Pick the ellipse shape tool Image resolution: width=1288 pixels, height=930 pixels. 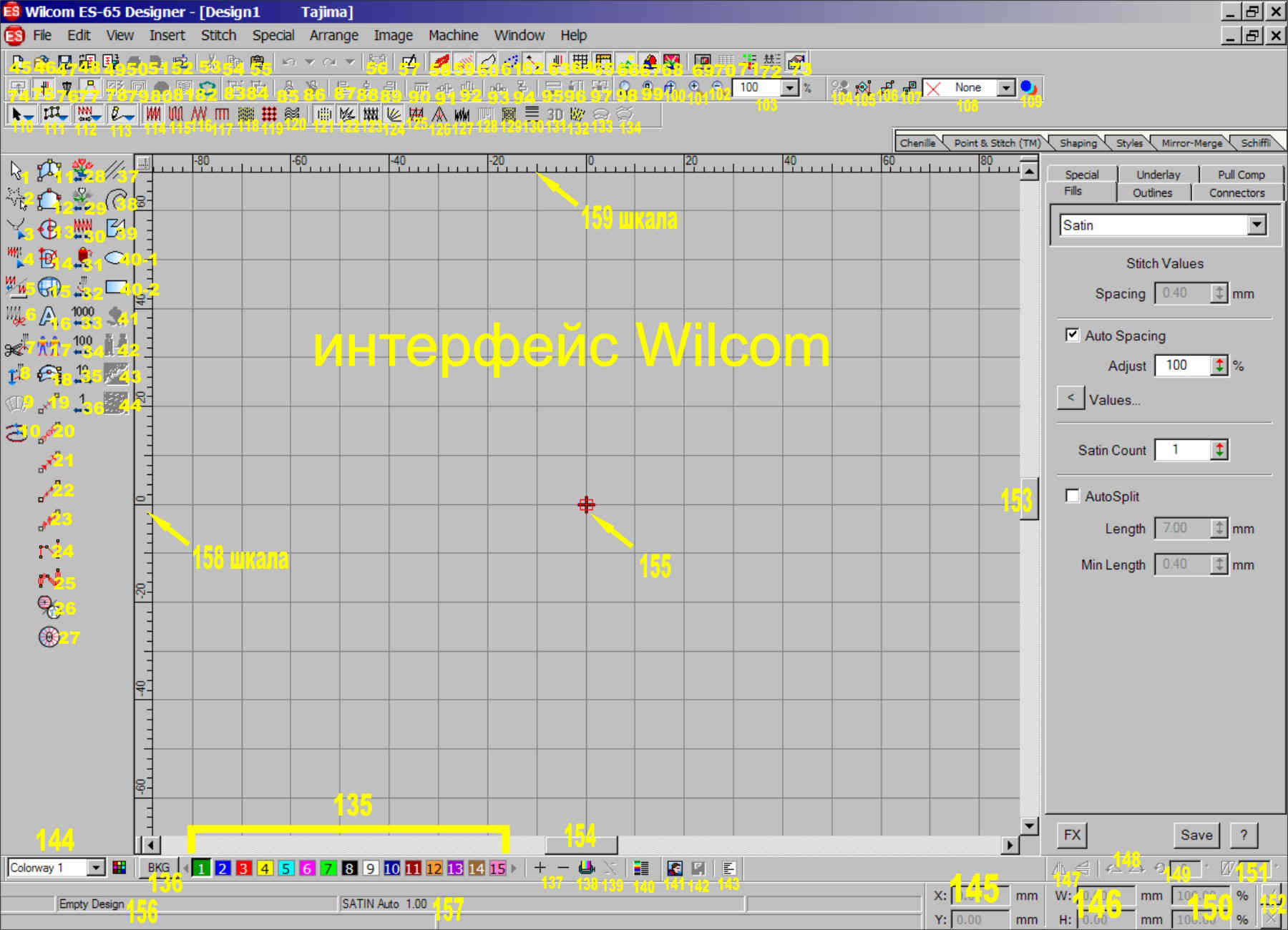coord(116,258)
